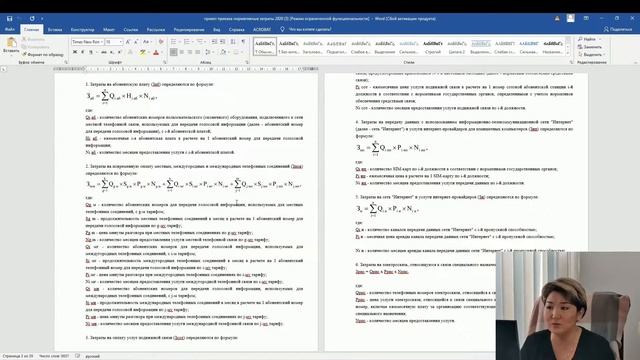This screenshot has width=640, height=360.
Task: Click word count in status bar
Action: click(x=54, y=356)
